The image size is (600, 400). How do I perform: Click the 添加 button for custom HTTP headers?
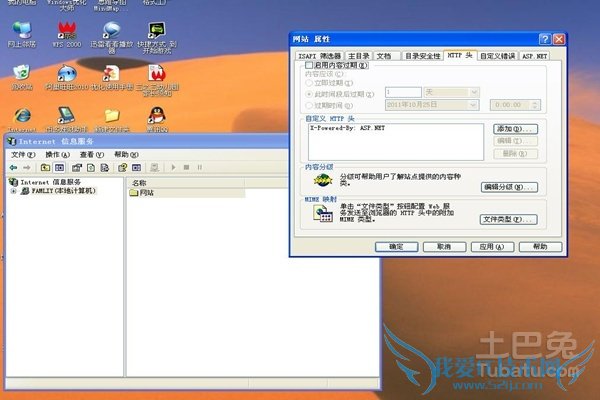(x=515, y=129)
